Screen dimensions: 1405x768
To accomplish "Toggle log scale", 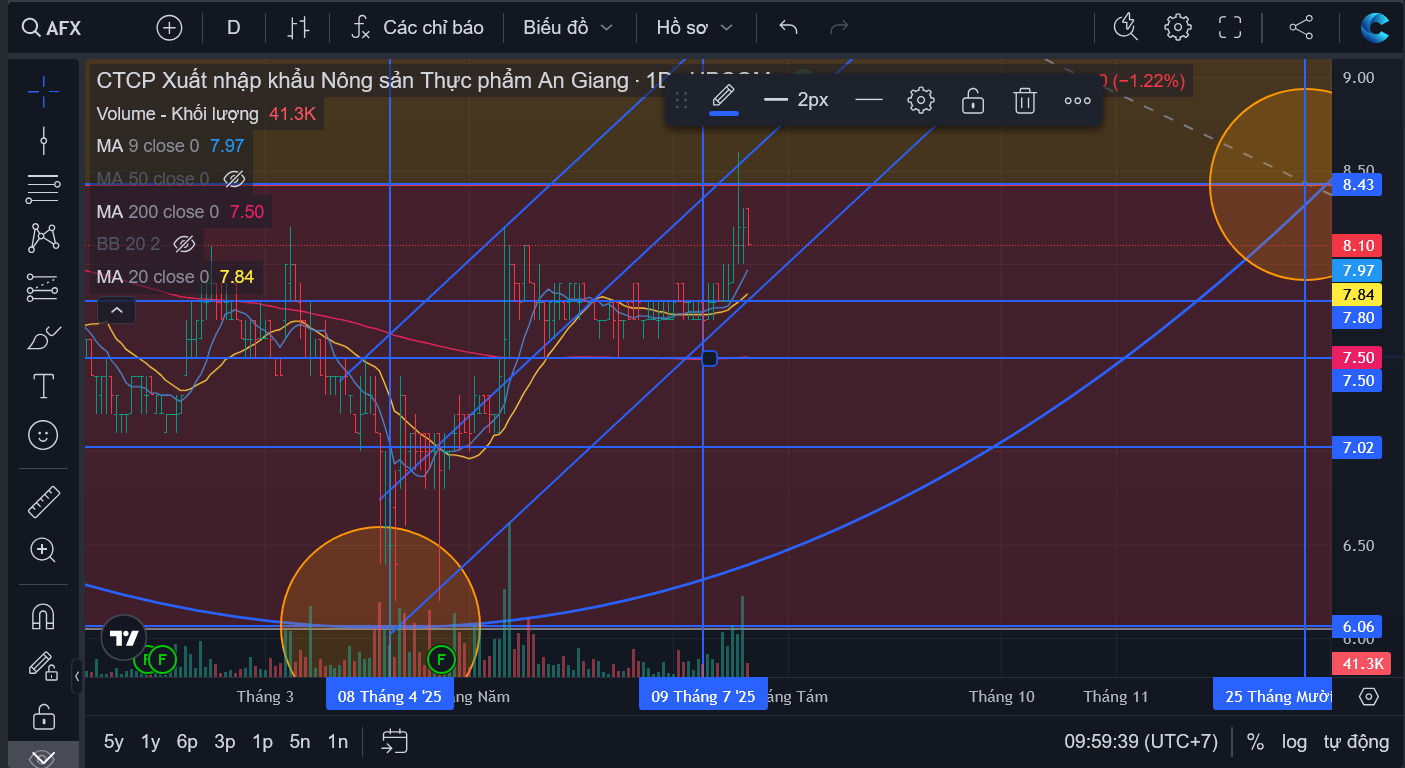I will coord(1294,741).
